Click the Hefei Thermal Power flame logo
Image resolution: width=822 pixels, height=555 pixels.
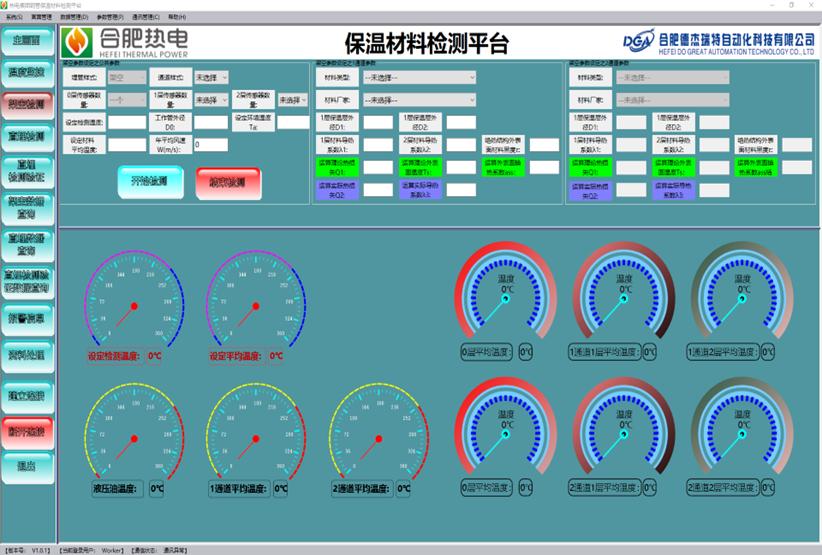pyautogui.click(x=78, y=43)
